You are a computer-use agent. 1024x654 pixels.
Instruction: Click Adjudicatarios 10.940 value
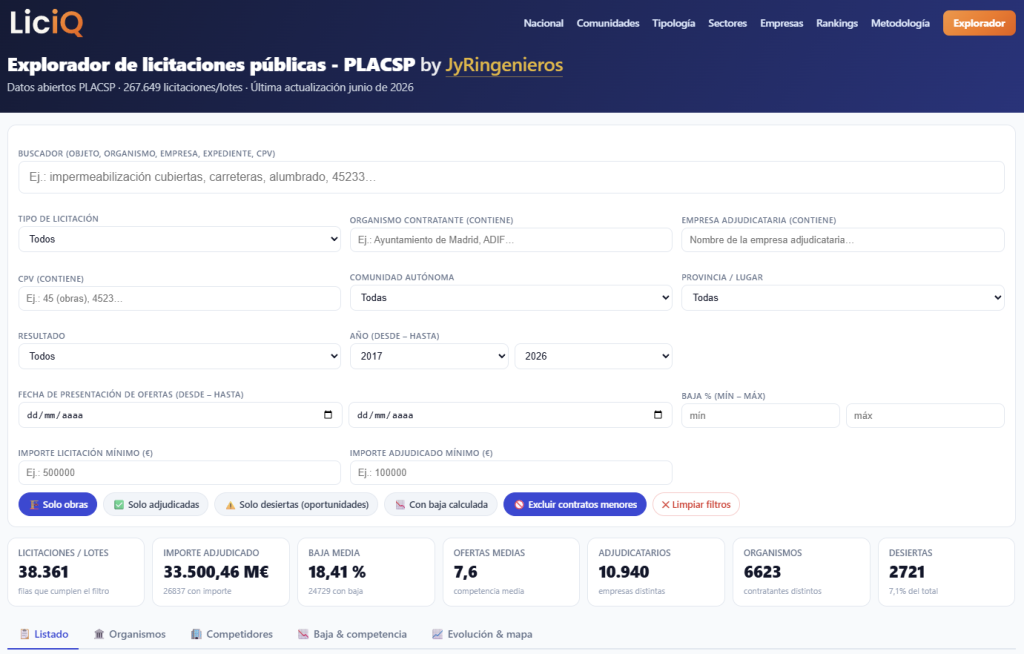(624, 572)
